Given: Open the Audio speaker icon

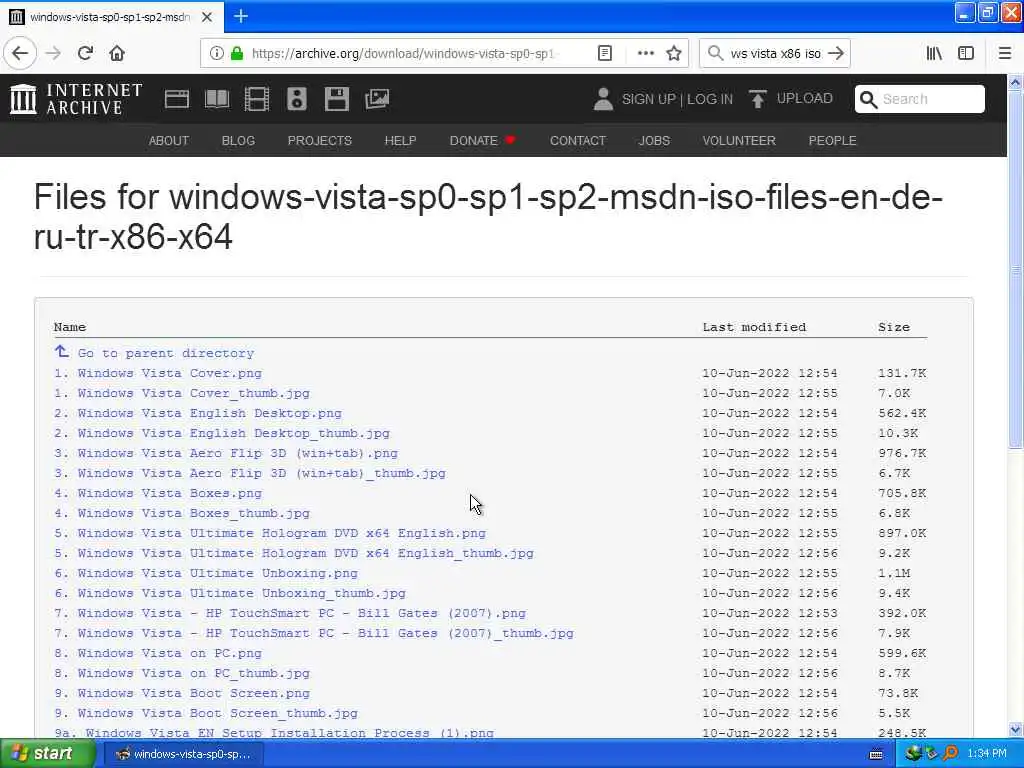Looking at the screenshot, I should [x=296, y=99].
